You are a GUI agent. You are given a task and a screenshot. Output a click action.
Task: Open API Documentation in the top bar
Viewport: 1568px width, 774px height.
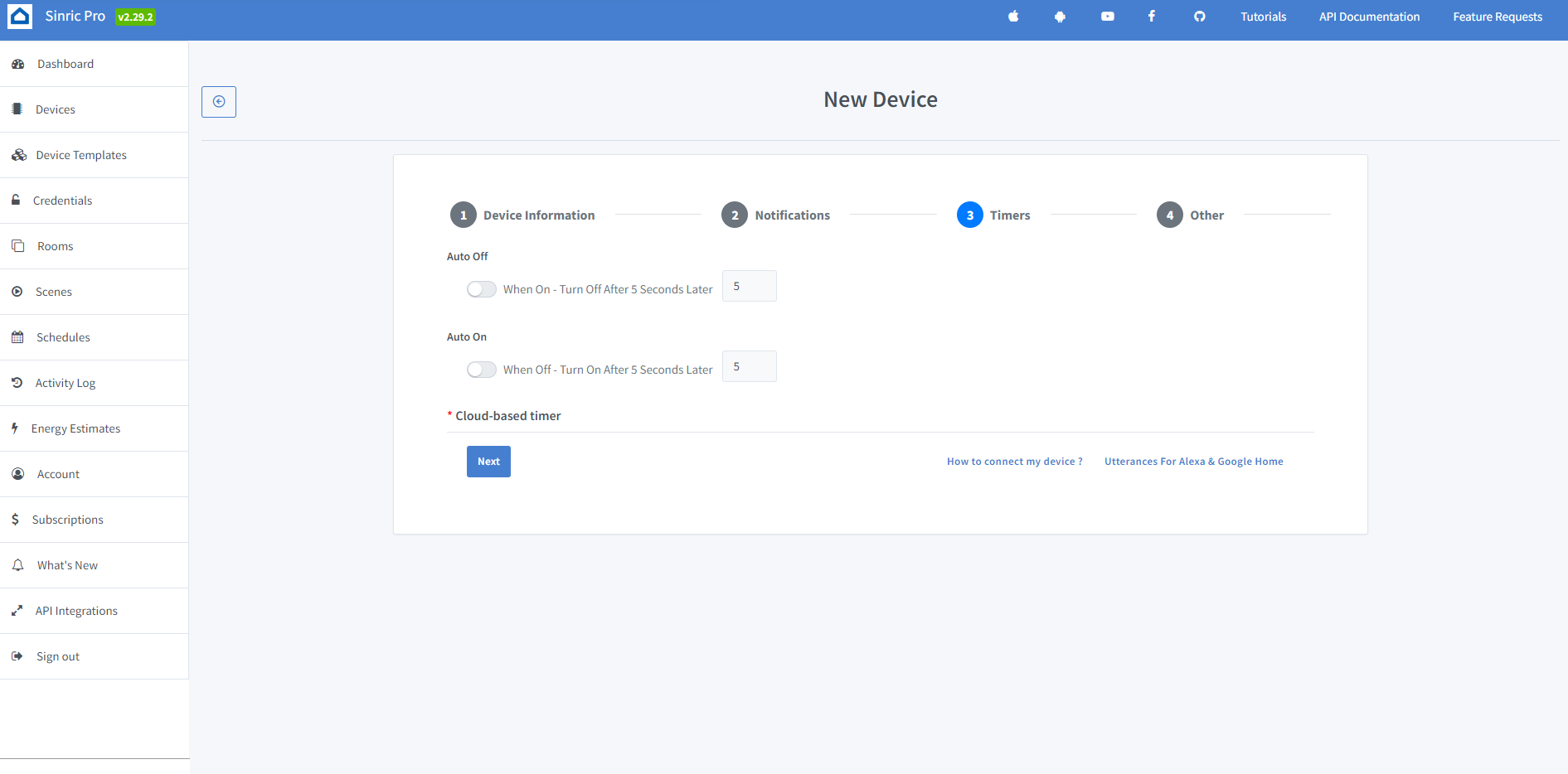(x=1370, y=17)
